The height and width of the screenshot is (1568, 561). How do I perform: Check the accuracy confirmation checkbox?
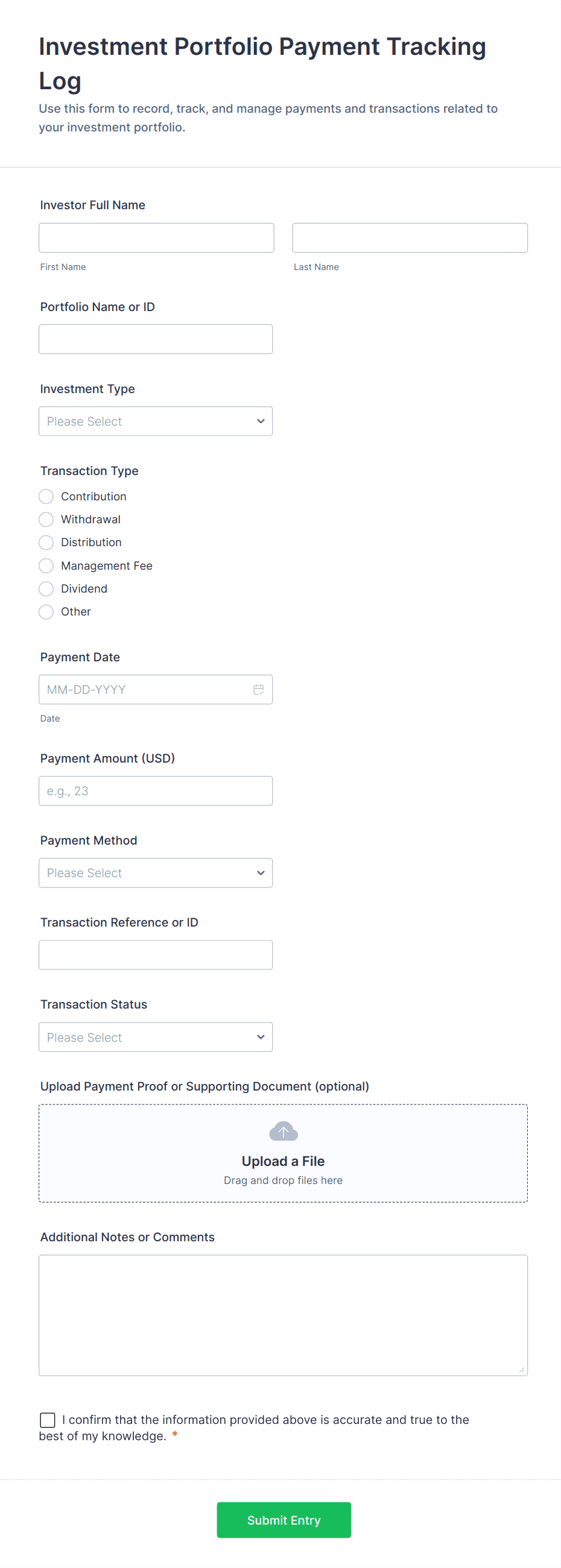point(48,1420)
